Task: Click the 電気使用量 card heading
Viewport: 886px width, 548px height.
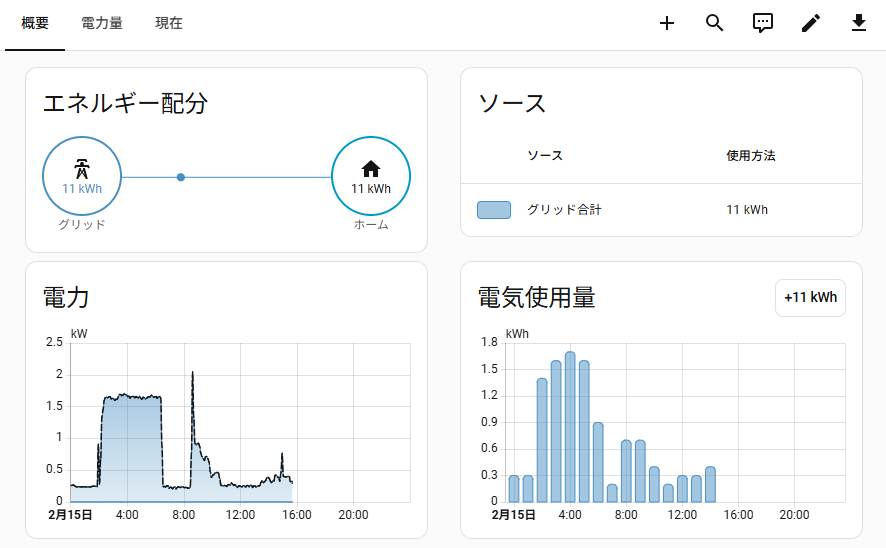Action: 537,298
